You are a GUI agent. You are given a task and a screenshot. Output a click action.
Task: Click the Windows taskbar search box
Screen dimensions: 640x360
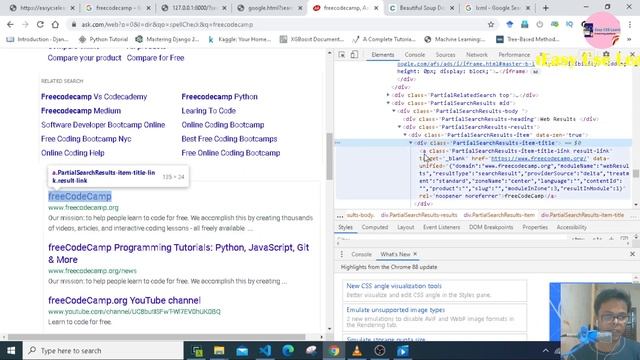tap(103, 351)
